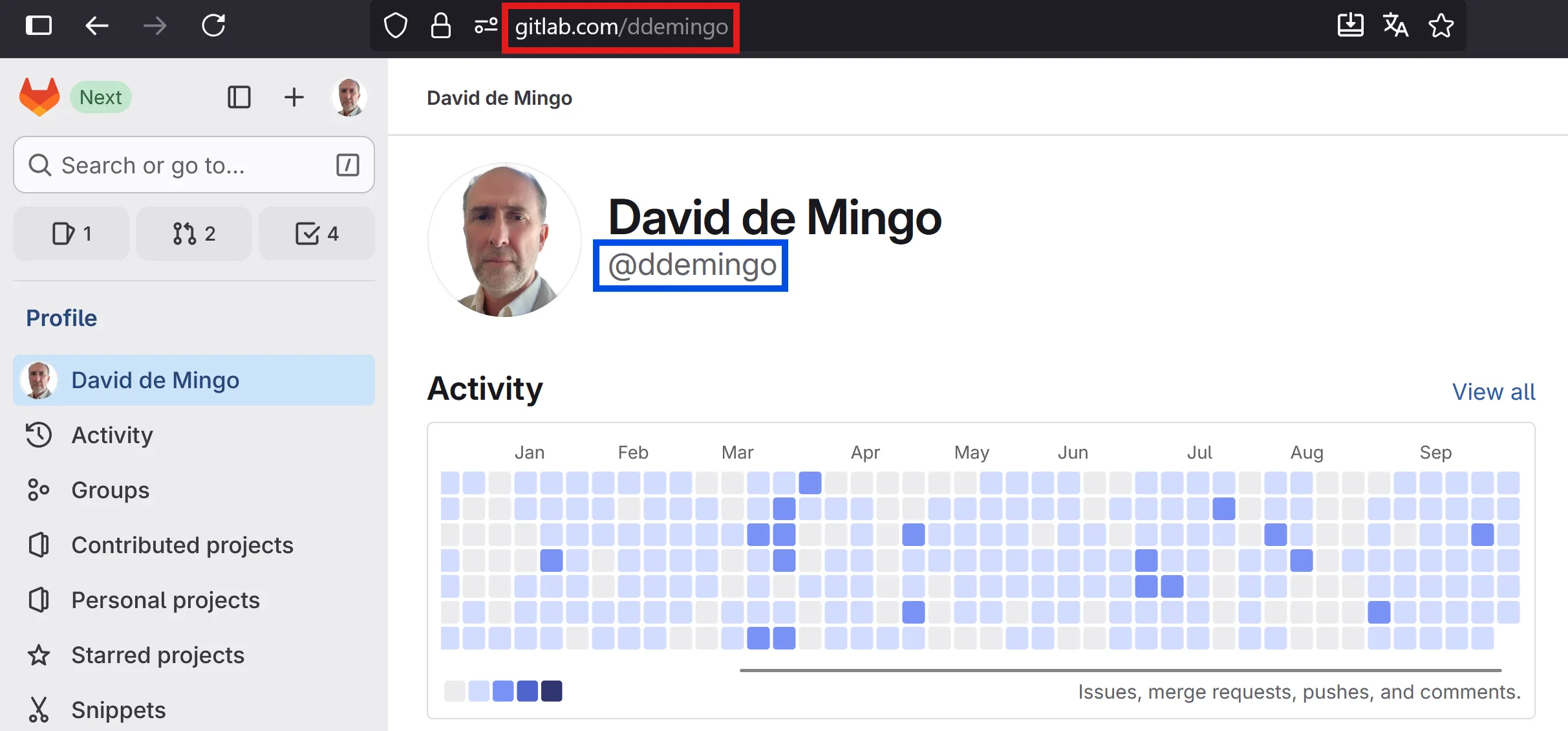Click the browser reload button

pyautogui.click(x=213, y=26)
